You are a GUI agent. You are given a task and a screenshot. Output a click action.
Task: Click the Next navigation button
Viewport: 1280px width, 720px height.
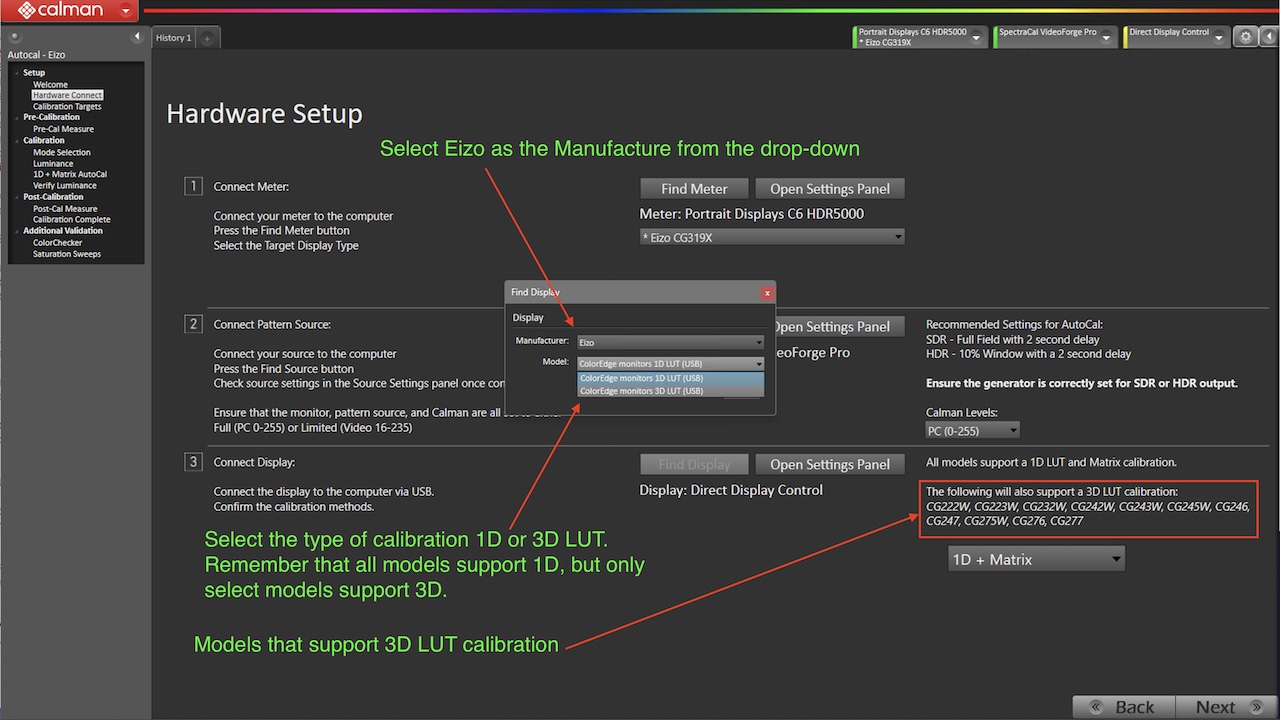(x=1227, y=707)
